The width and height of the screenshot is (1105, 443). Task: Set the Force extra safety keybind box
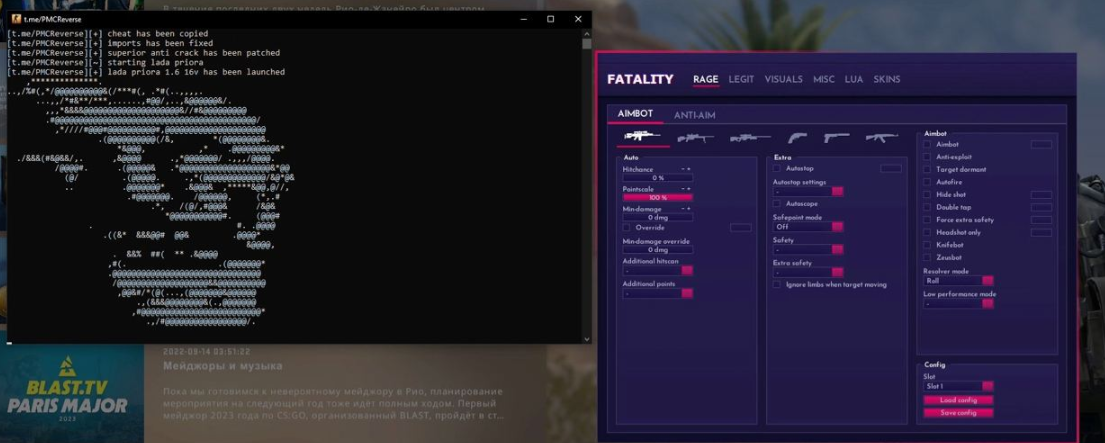tap(1042, 220)
